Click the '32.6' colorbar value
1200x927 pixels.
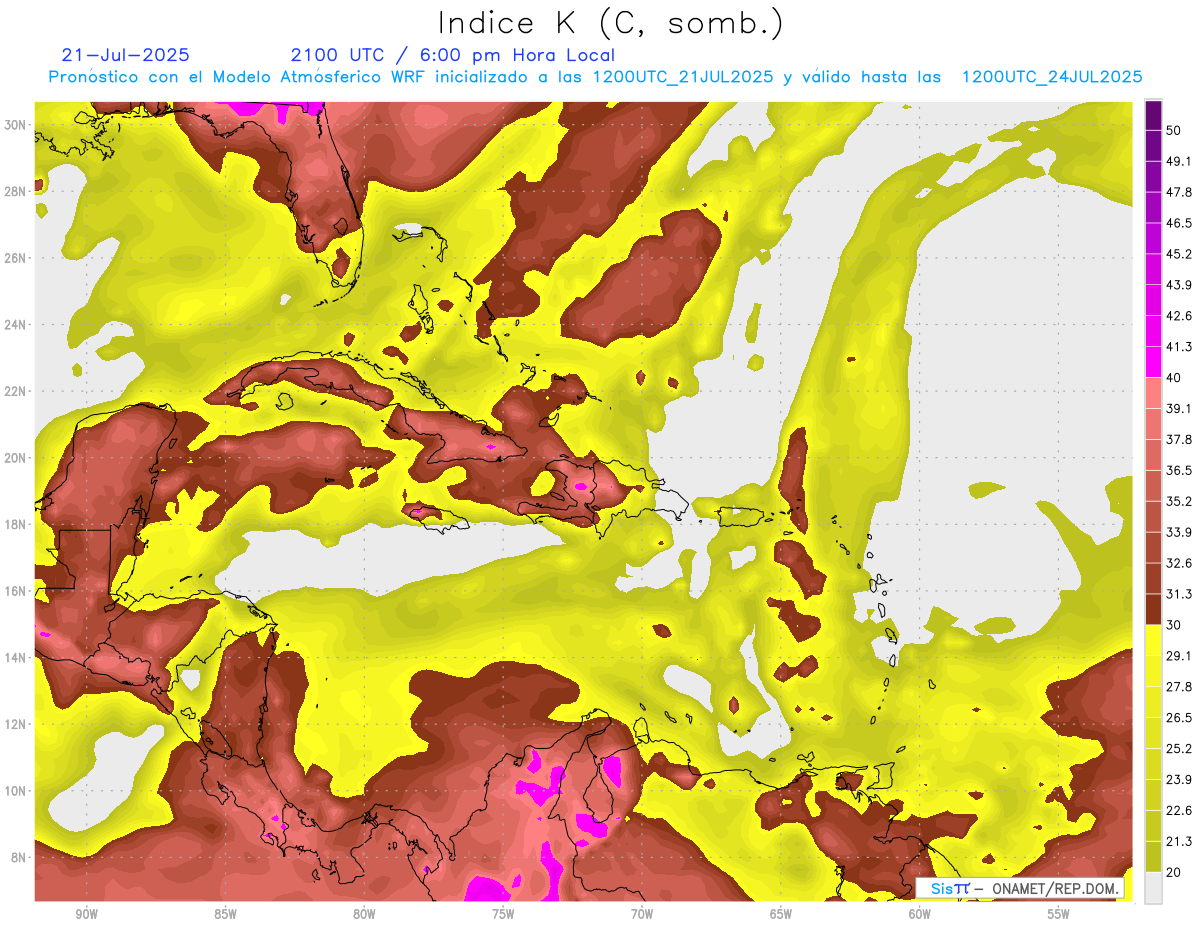click(1179, 563)
